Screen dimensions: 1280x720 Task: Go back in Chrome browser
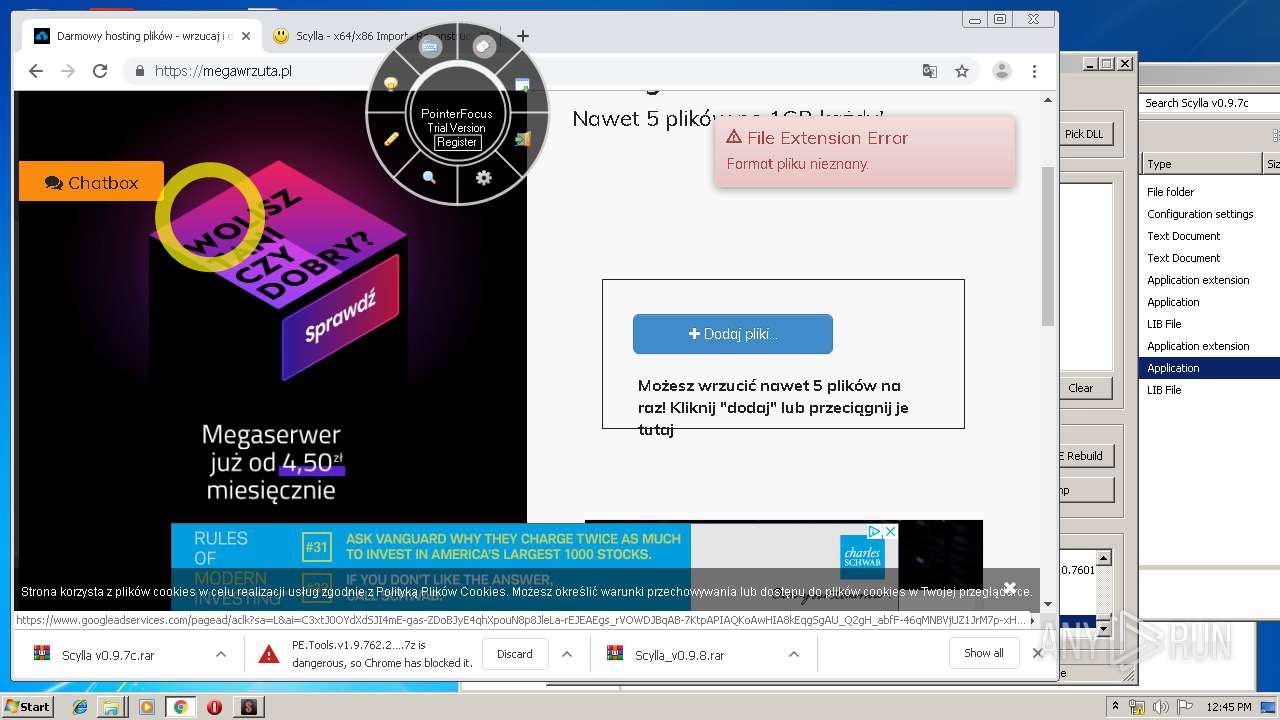click(36, 71)
